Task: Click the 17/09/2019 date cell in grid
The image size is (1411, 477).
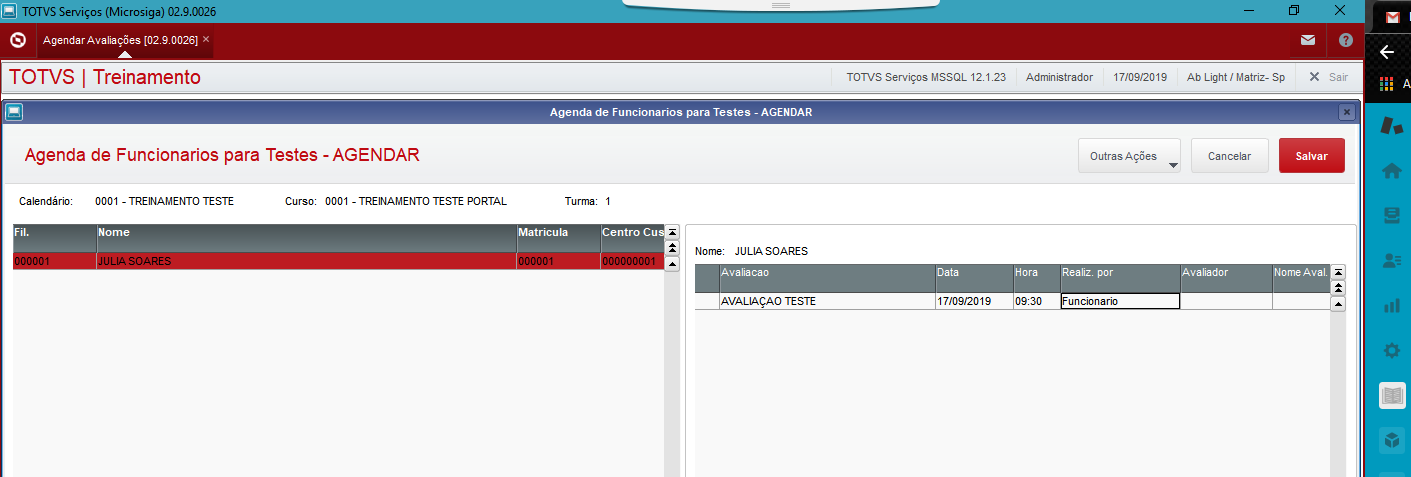Action: point(974,301)
